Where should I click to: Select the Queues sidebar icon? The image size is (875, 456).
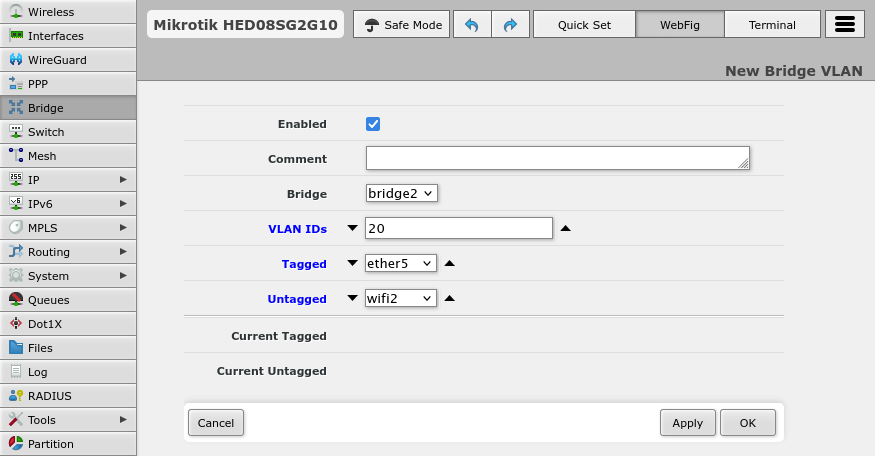pos(16,300)
